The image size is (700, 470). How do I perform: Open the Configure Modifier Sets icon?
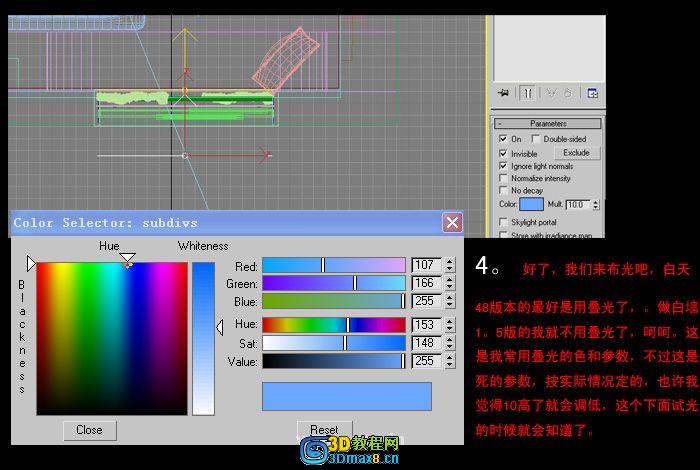592,93
